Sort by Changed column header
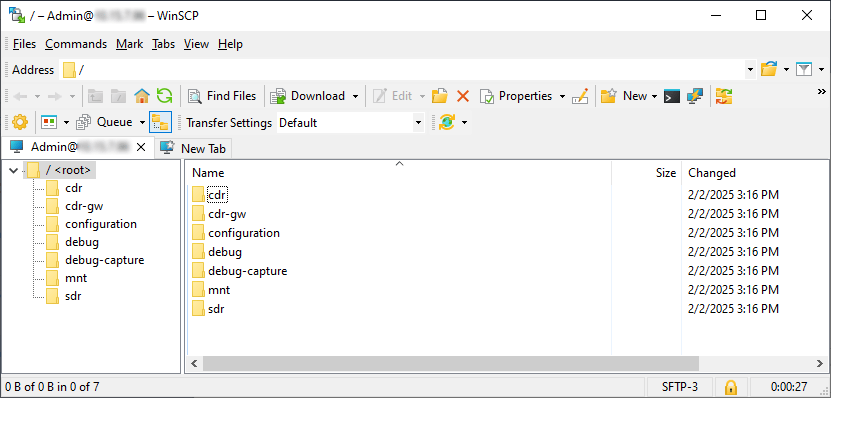Screen dimensions: 858x438 click(x=755, y=173)
